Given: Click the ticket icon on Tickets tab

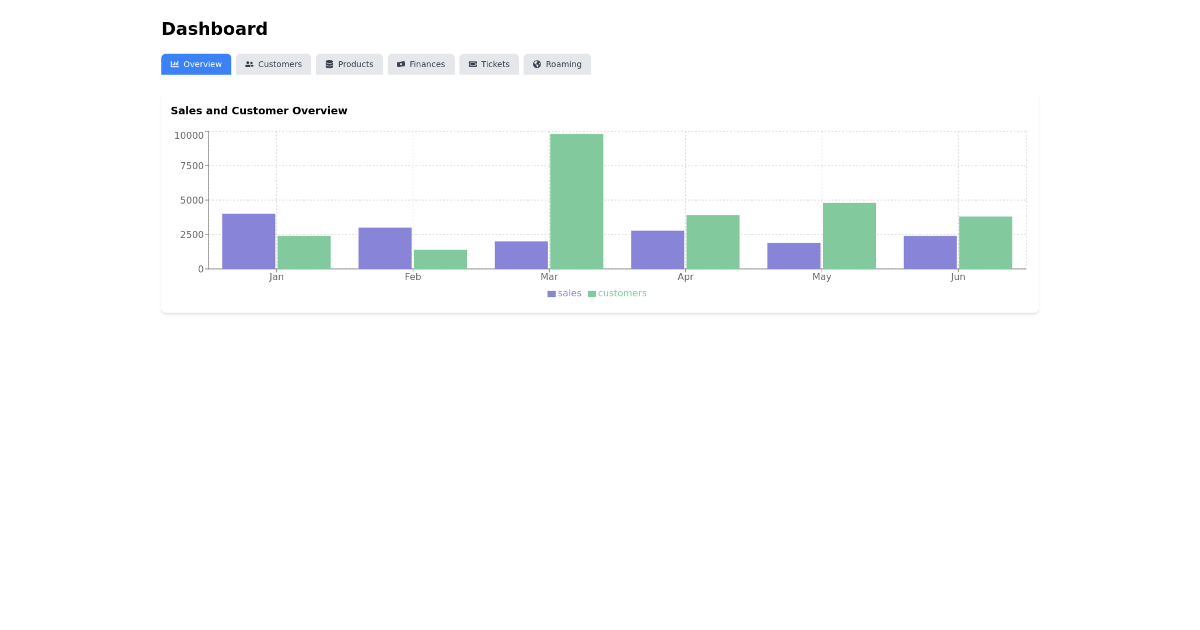Looking at the screenshot, I should [473, 64].
